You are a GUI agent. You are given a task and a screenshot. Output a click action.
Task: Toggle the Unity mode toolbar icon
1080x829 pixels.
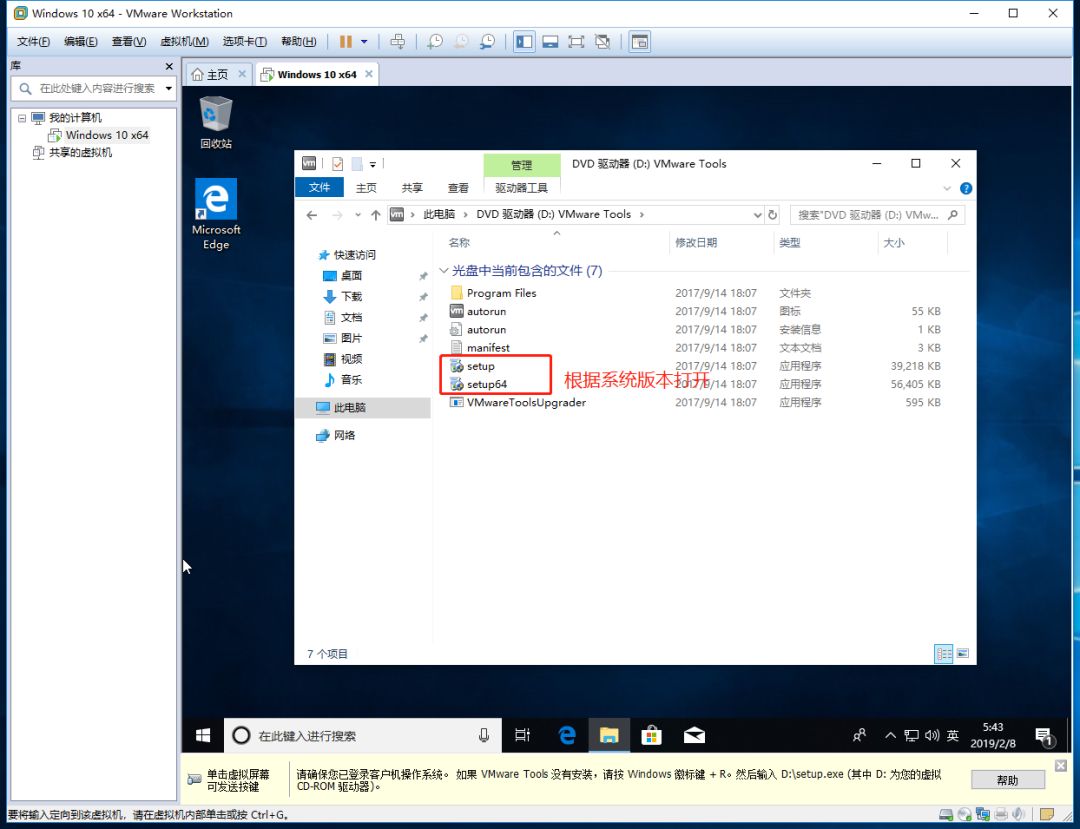pyautogui.click(x=603, y=41)
